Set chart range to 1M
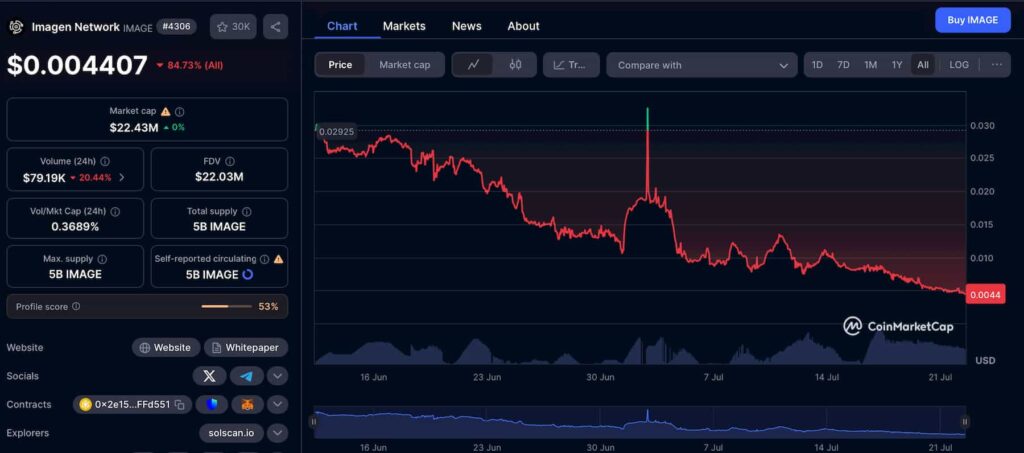Screen dimensions: 1024x453 pyautogui.click(x=870, y=65)
